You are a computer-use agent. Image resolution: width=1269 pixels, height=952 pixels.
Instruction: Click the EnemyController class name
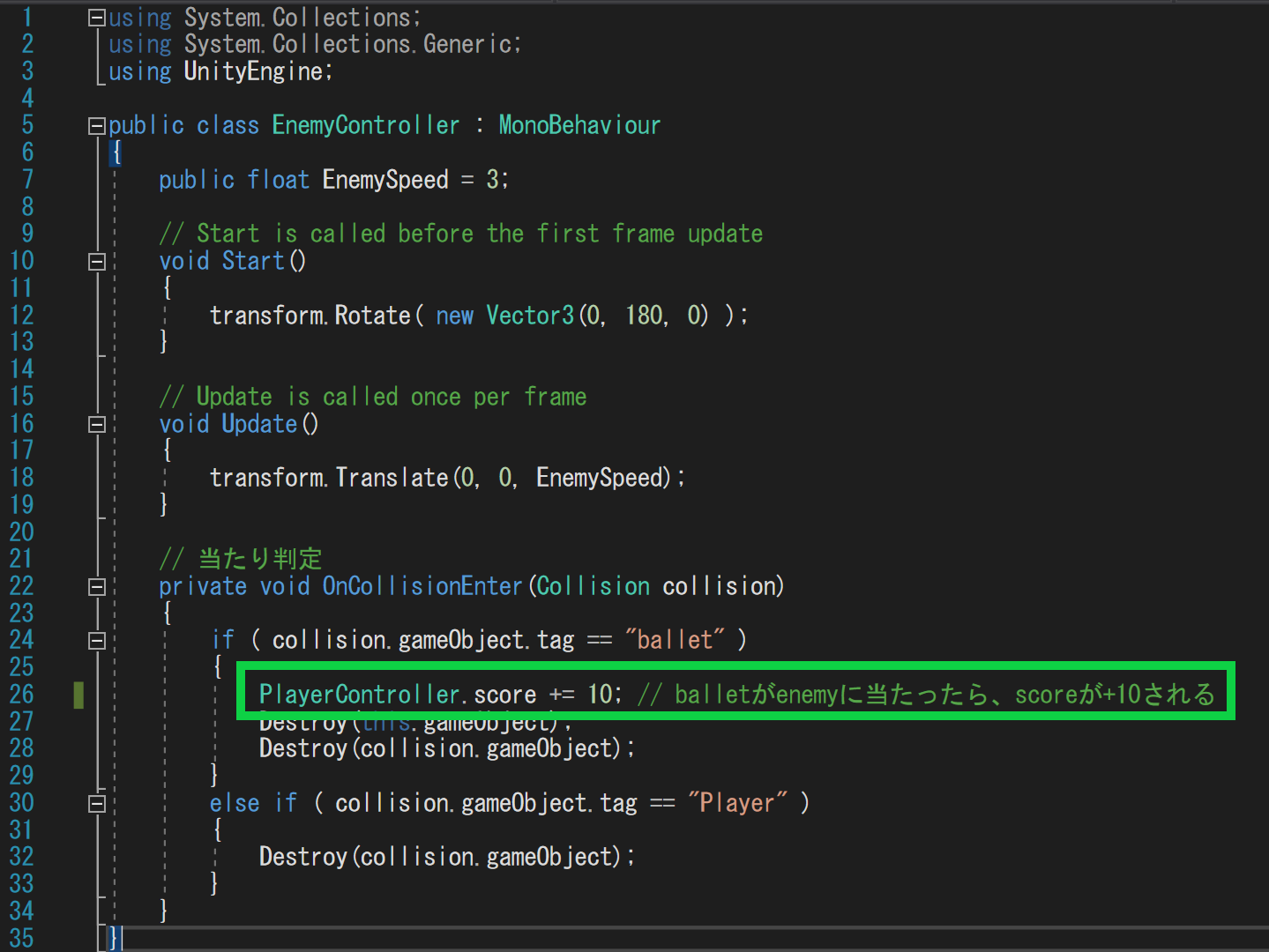(365, 125)
